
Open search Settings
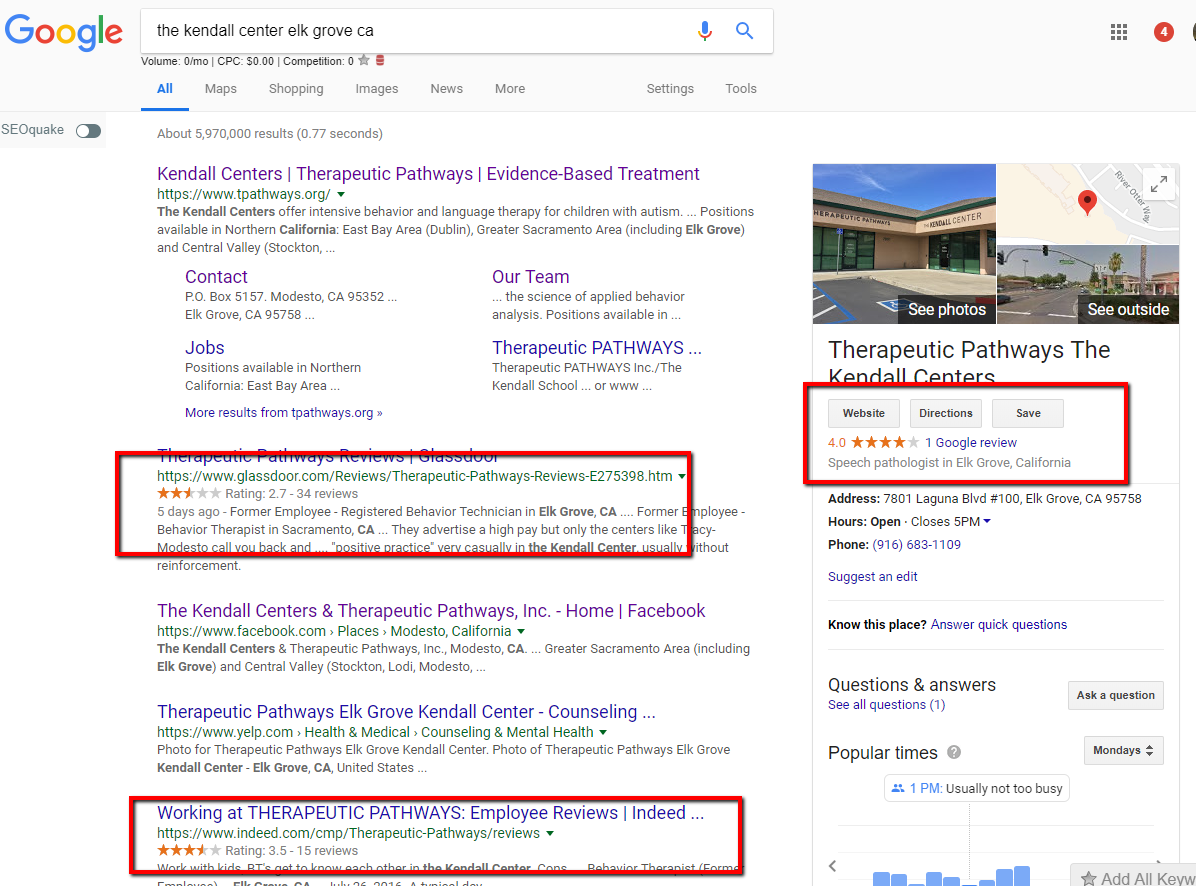[670, 88]
